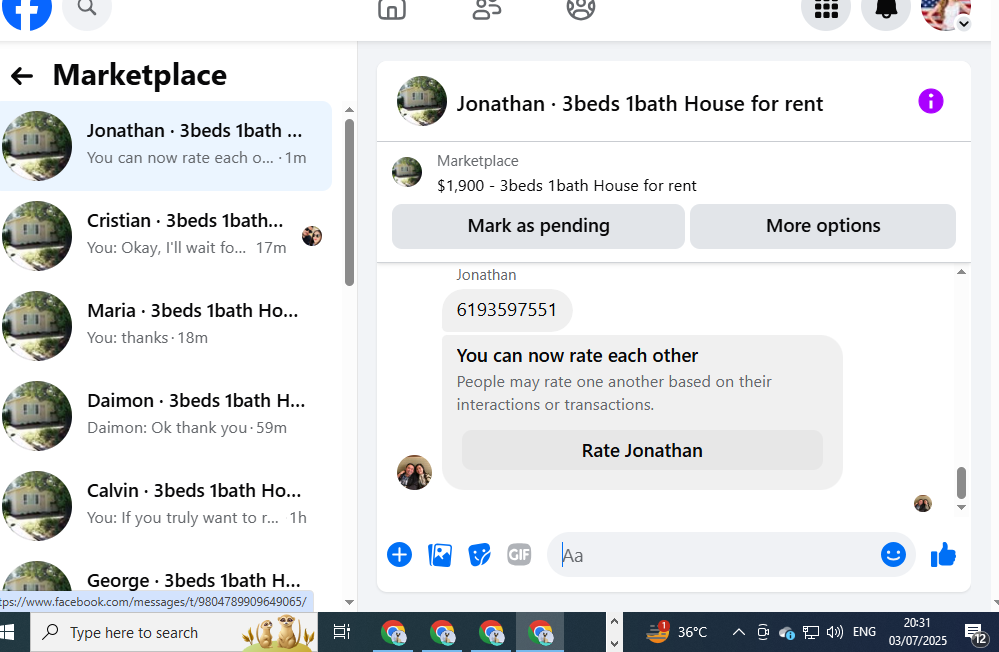Click the More options button
The height and width of the screenshot is (652, 999).
(823, 226)
